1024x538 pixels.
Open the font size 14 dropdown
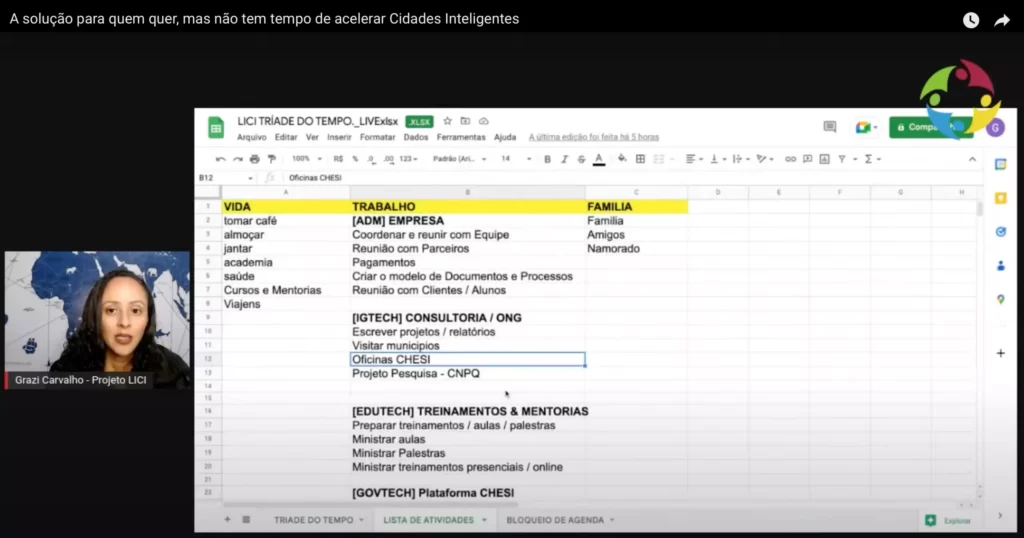click(x=514, y=159)
